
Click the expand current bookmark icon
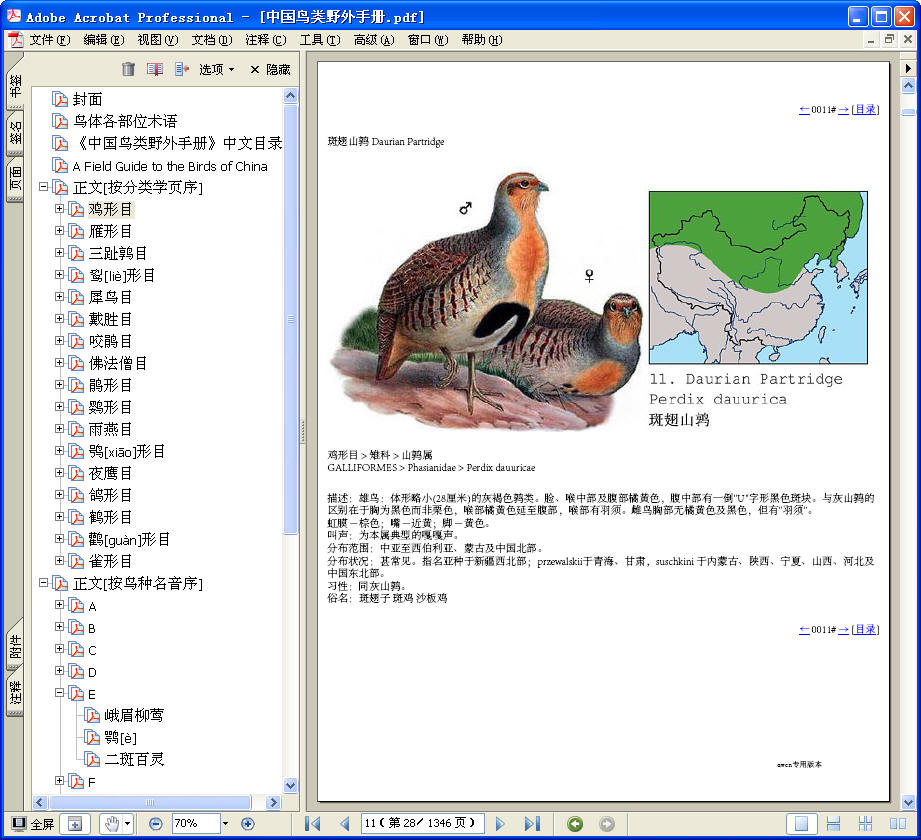tap(181, 69)
